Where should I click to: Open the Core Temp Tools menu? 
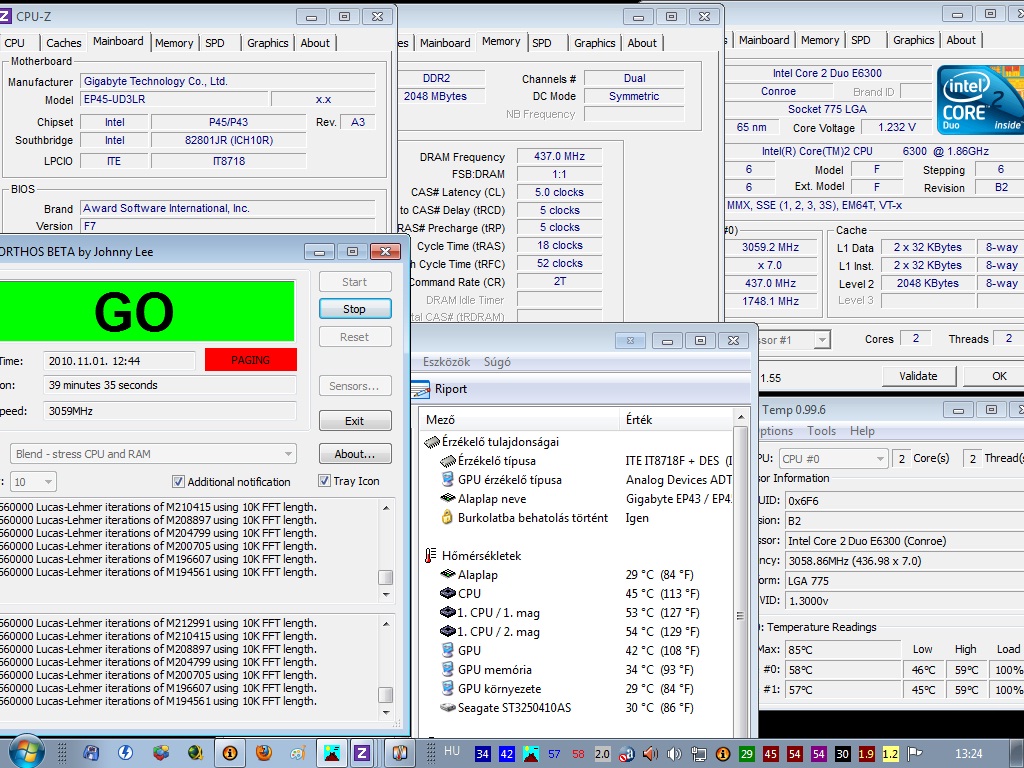click(x=821, y=431)
